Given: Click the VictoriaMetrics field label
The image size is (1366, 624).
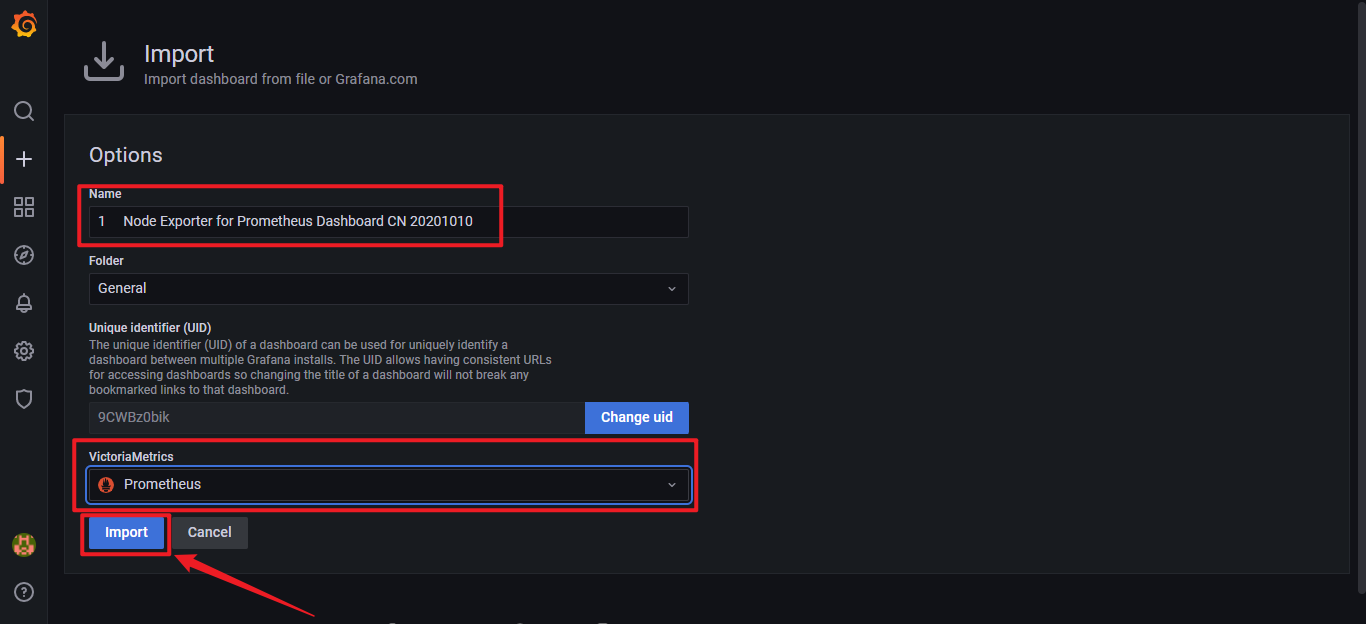Looking at the screenshot, I should pyautogui.click(x=131, y=456).
